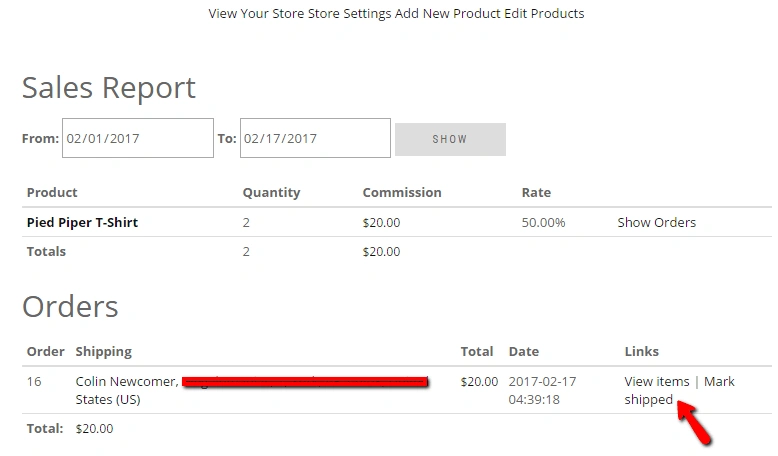Click the Sales Report heading

(x=109, y=88)
